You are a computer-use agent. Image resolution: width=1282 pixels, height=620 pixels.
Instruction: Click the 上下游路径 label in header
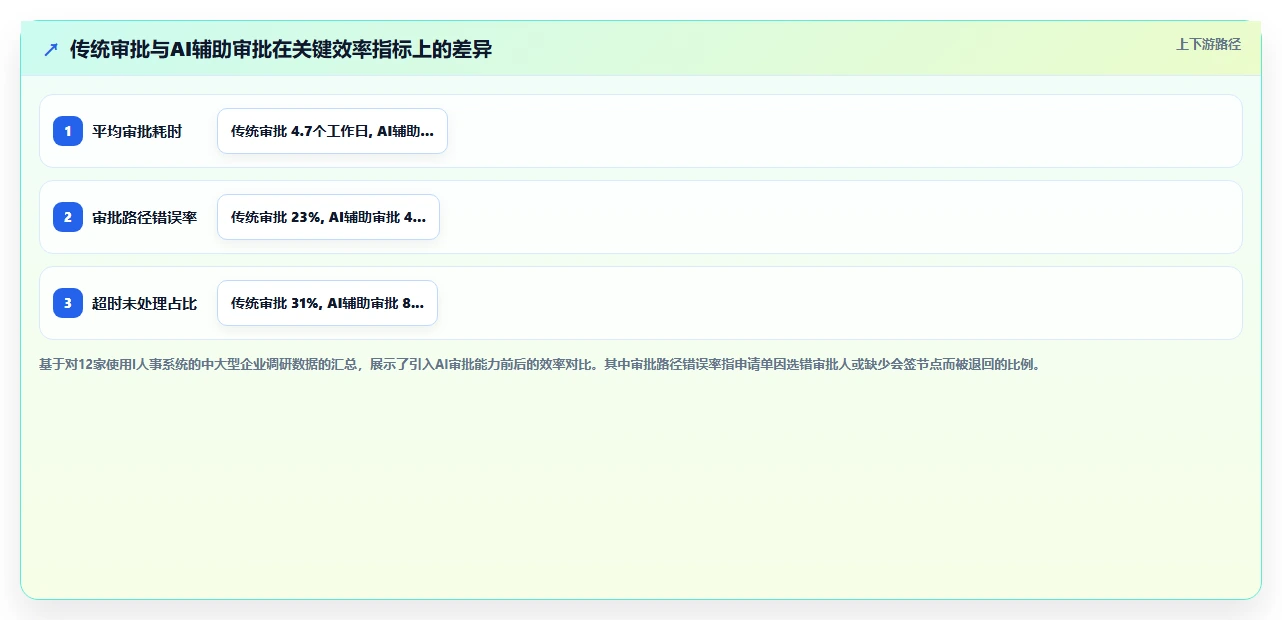coord(1208,44)
